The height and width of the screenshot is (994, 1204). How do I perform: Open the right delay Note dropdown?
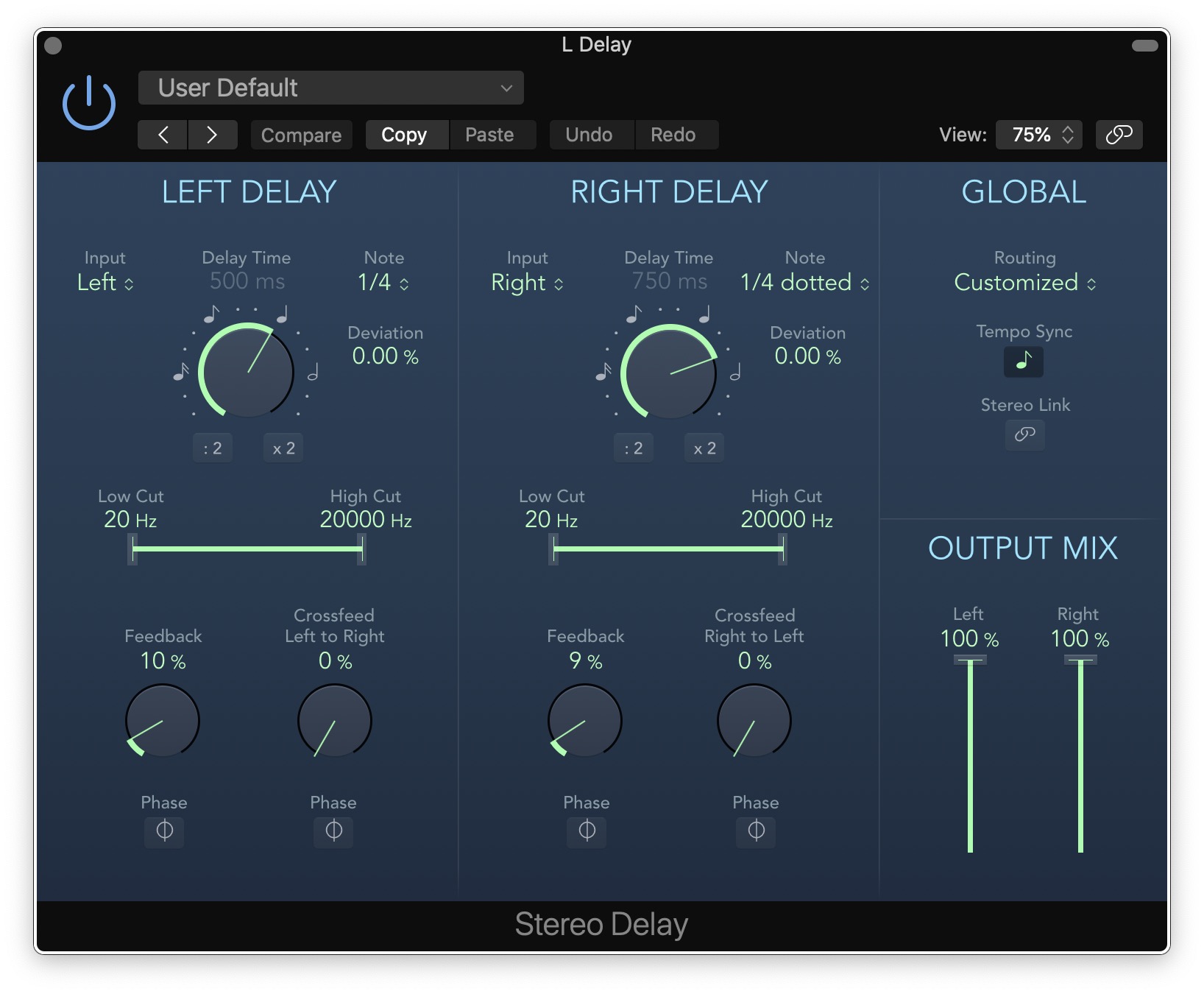pos(804,283)
